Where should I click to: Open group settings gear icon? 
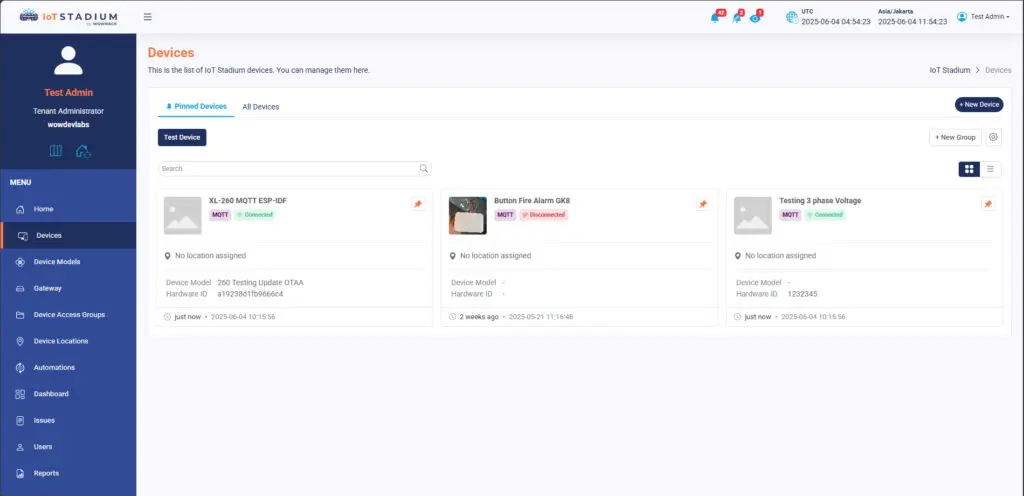coord(994,137)
